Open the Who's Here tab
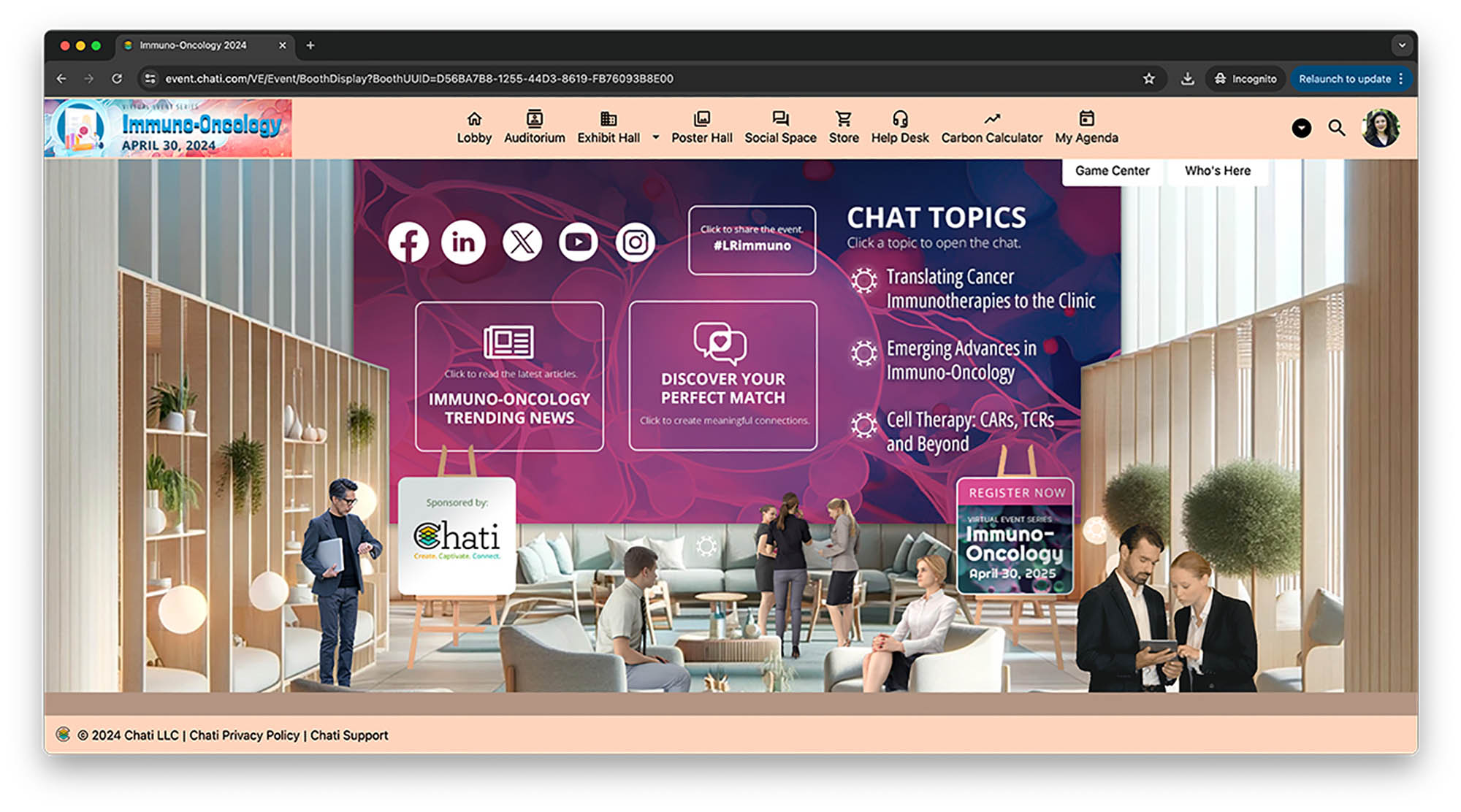Image resolution: width=1461 pixels, height=812 pixels. tap(1217, 171)
